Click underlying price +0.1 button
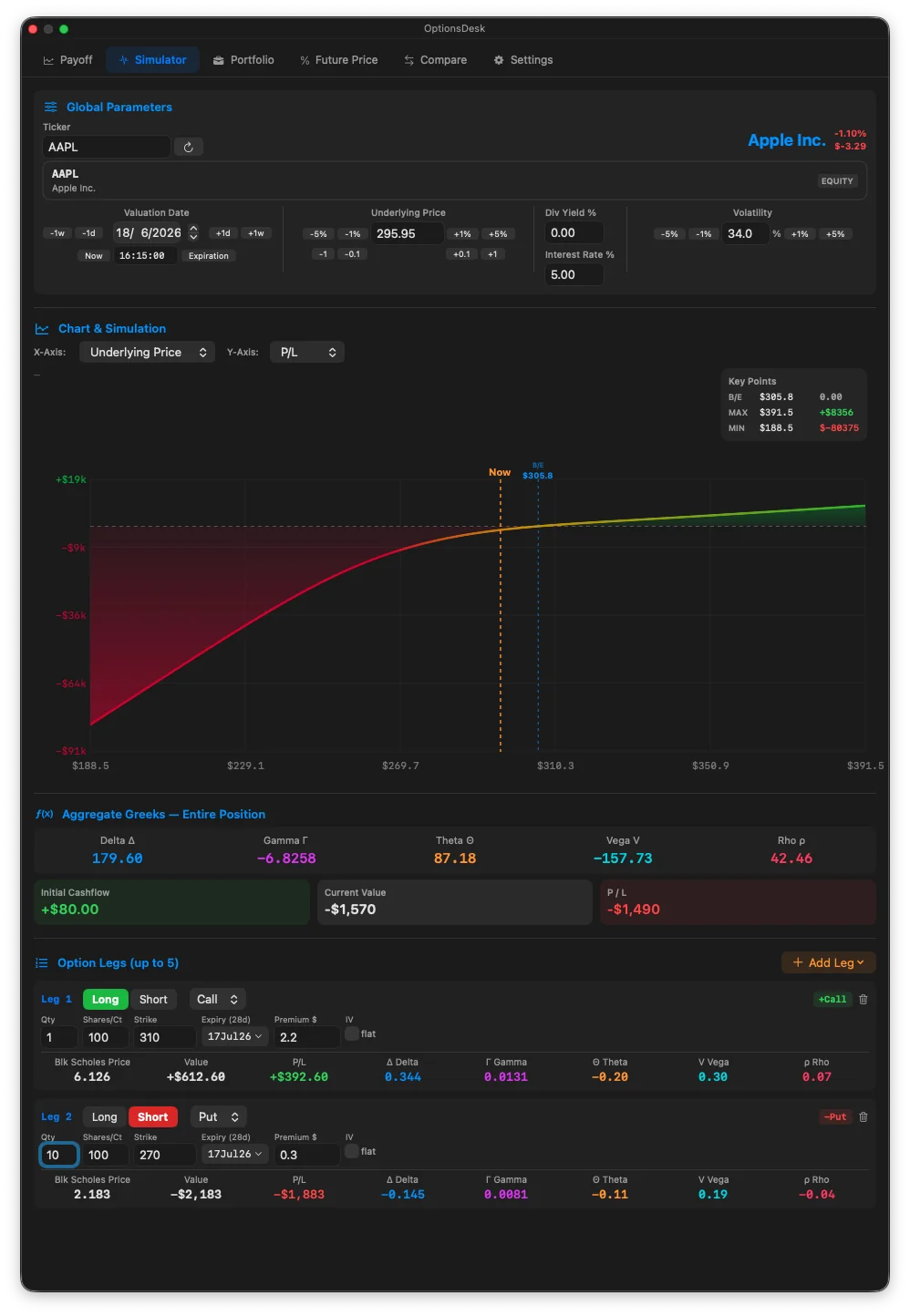This screenshot has width=910, height=1316. tap(461, 254)
